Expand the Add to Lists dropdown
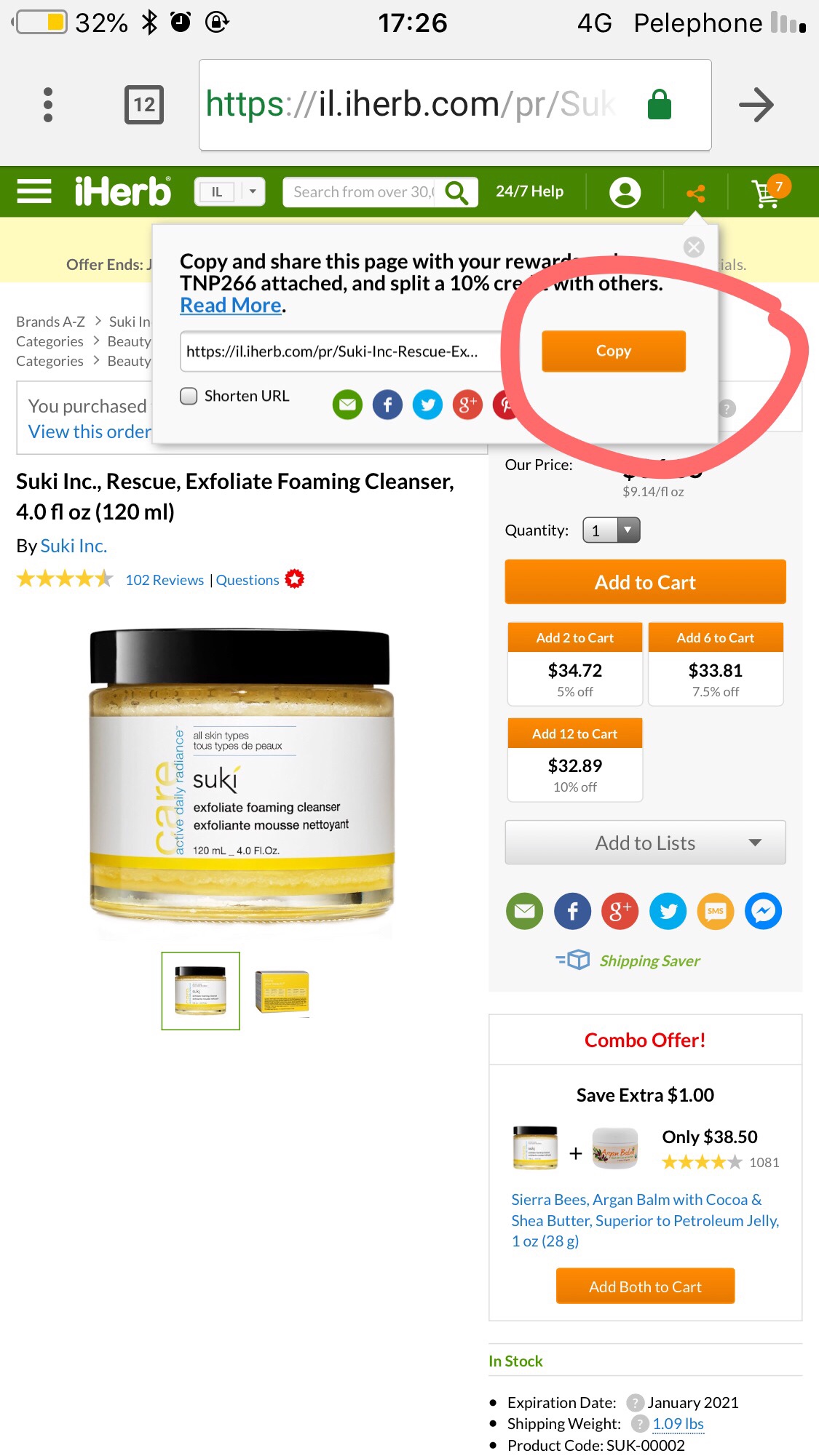This screenshot has height=1456, width=819. 645,843
